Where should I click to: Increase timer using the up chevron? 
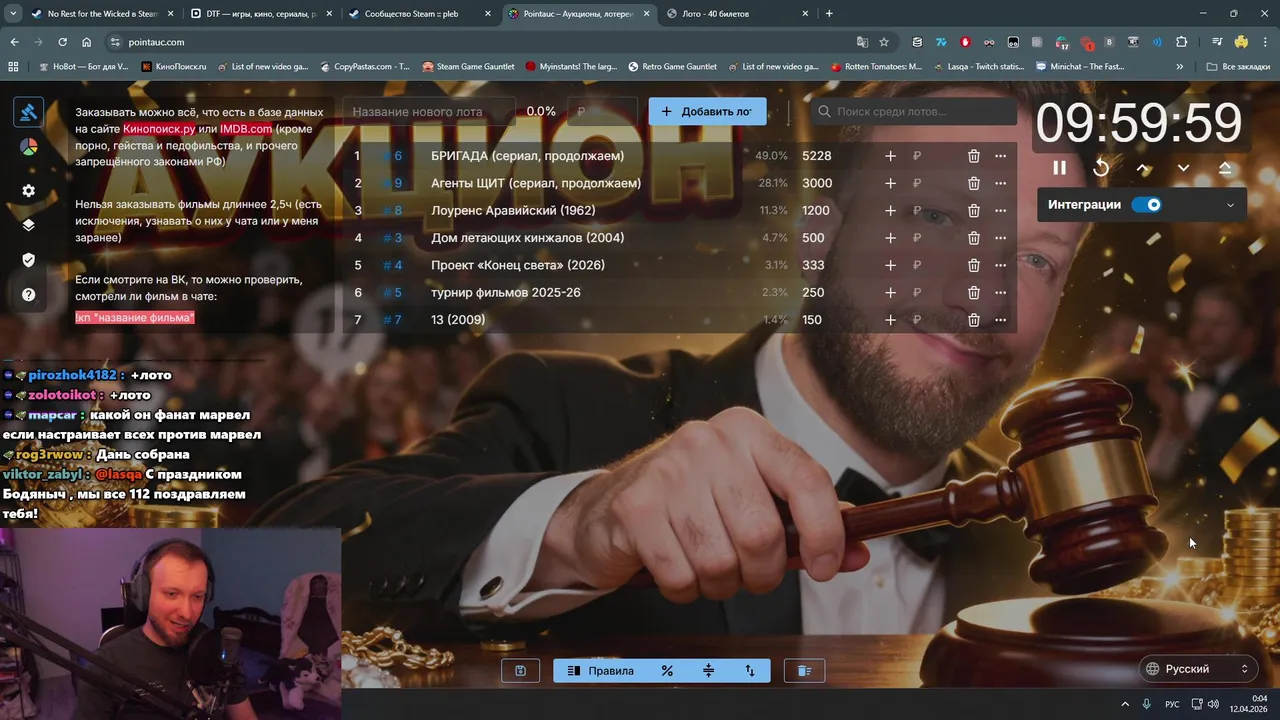click(1143, 168)
